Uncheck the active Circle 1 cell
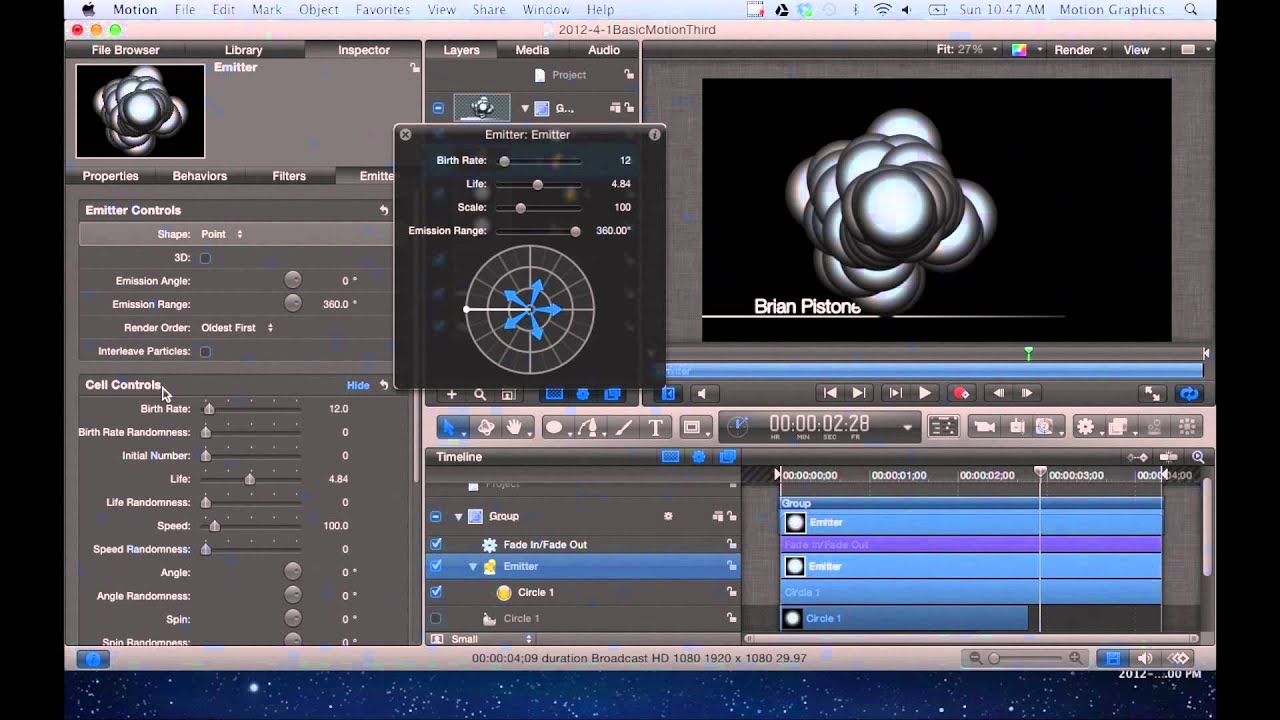 tap(436, 592)
